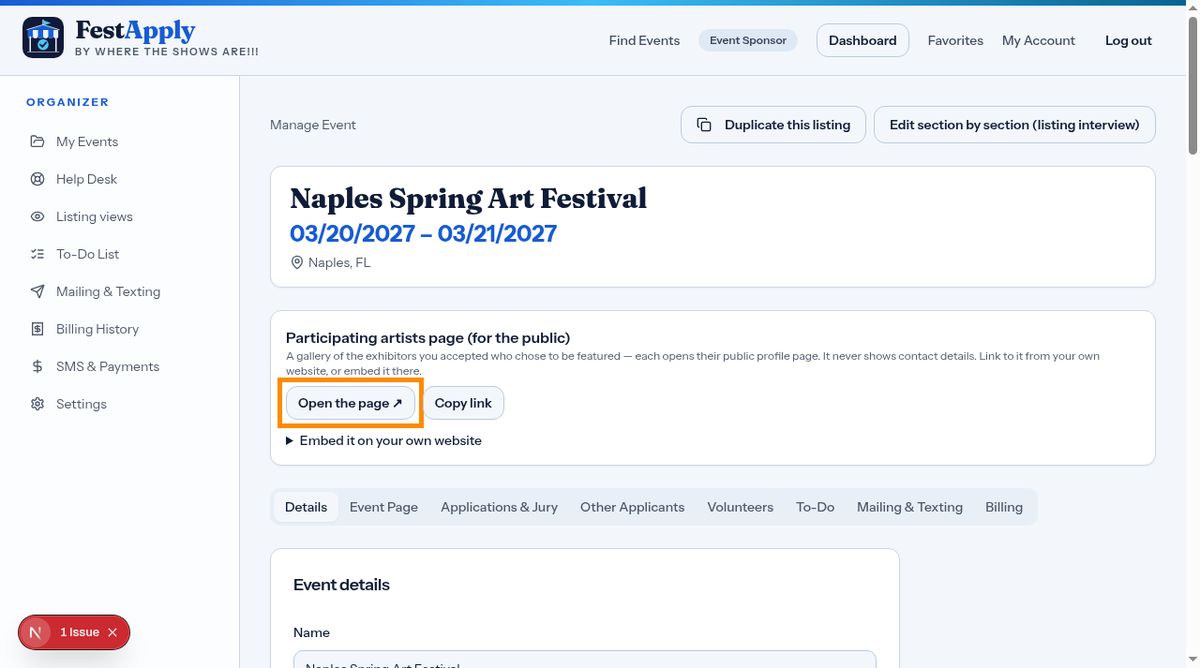The image size is (1200, 668).
Task: Select the Other Applicants tab
Action: pos(632,507)
